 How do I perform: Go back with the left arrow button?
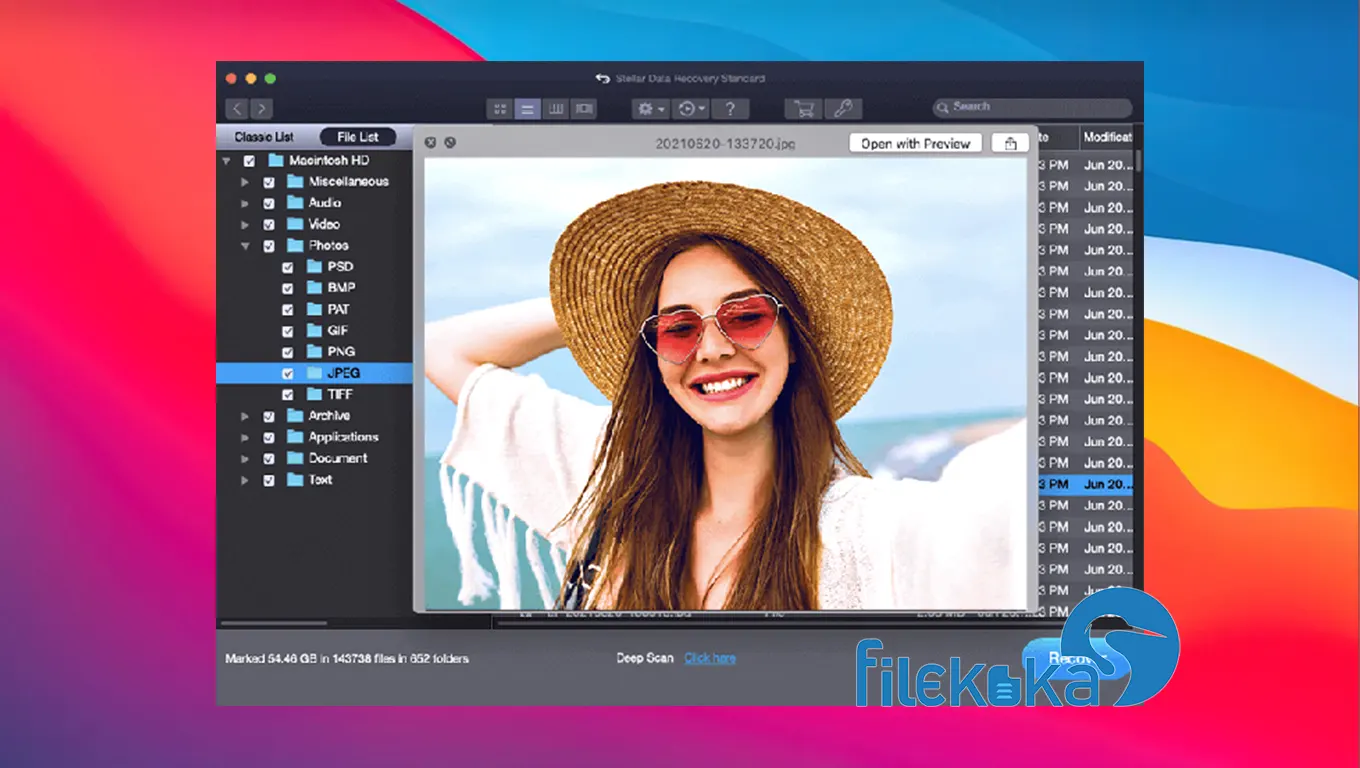(236, 108)
